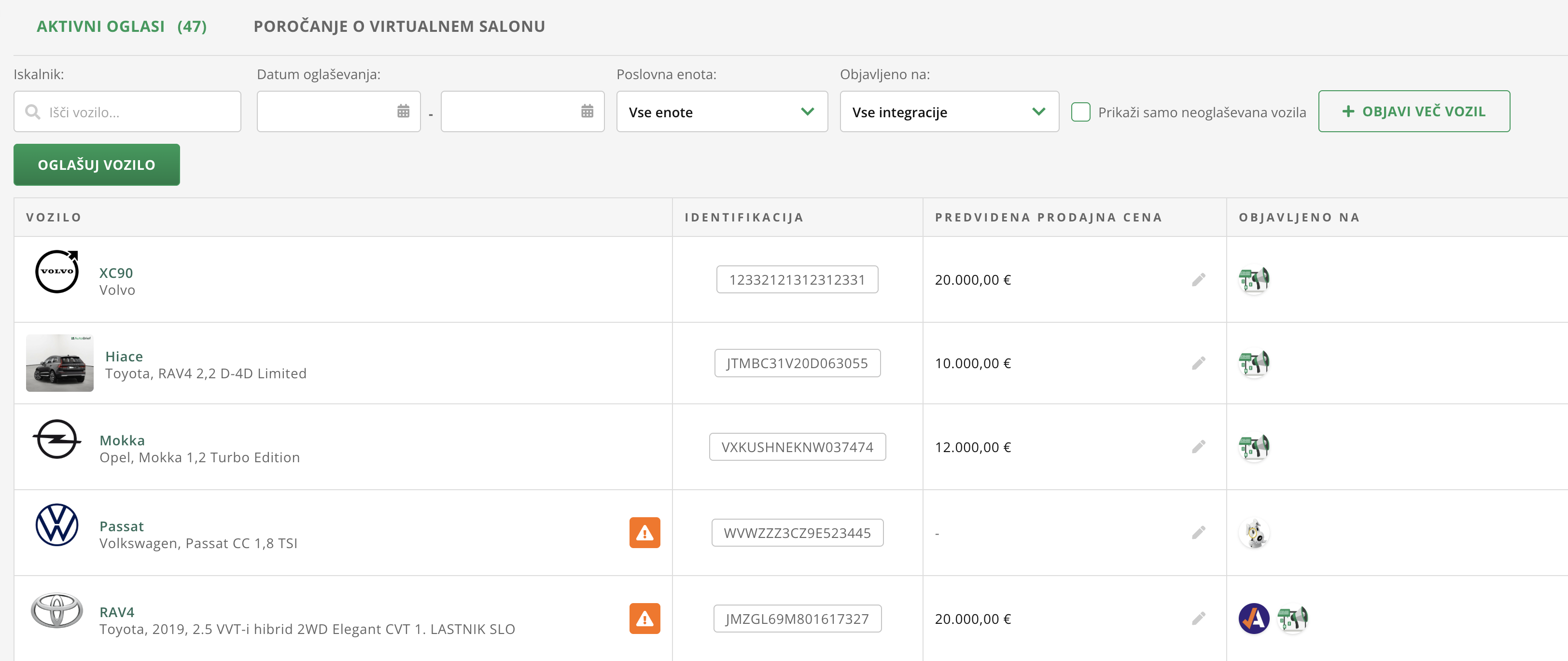1568x661 pixels.
Task: Click the megaphone published icon for Mokka
Action: pos(1253,447)
